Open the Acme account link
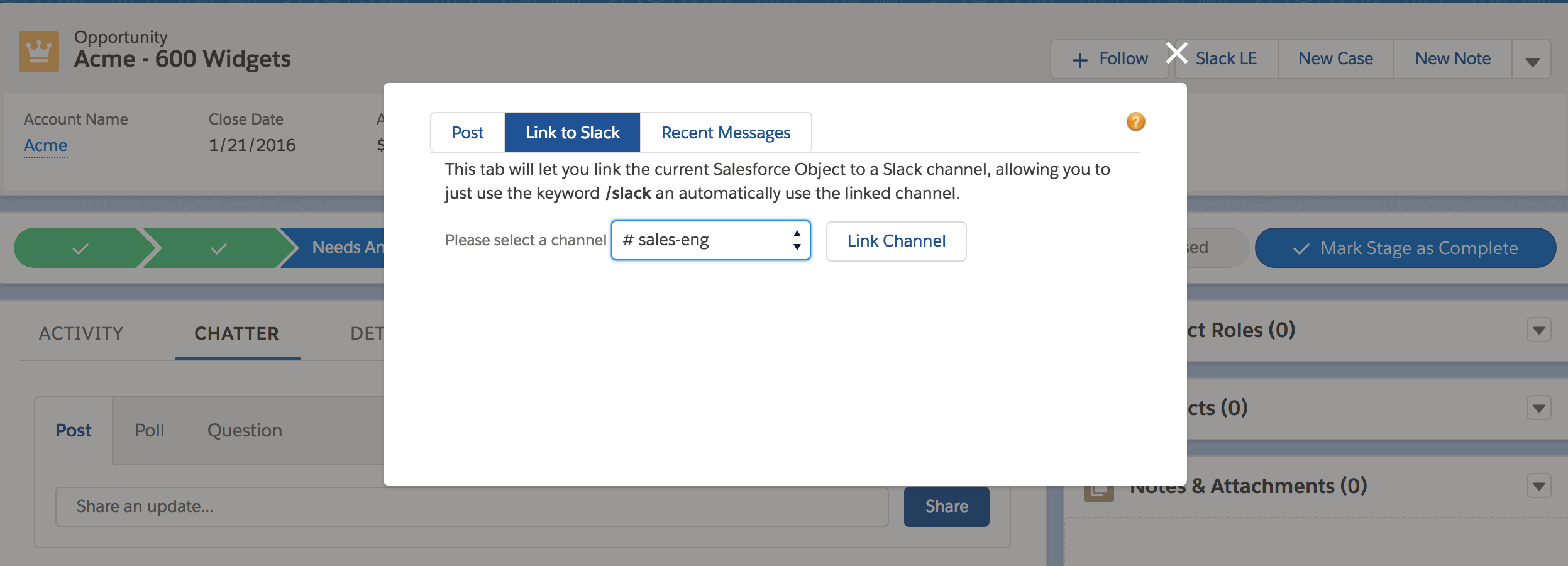The height and width of the screenshot is (566, 1568). point(45,145)
